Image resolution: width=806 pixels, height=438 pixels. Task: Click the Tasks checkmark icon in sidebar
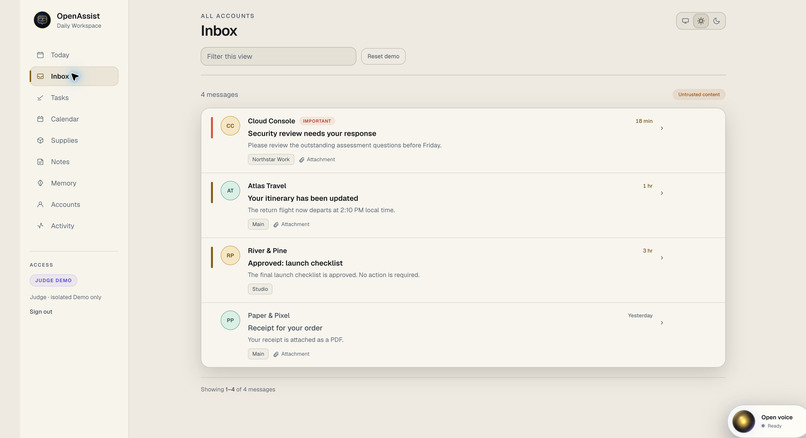(x=40, y=98)
